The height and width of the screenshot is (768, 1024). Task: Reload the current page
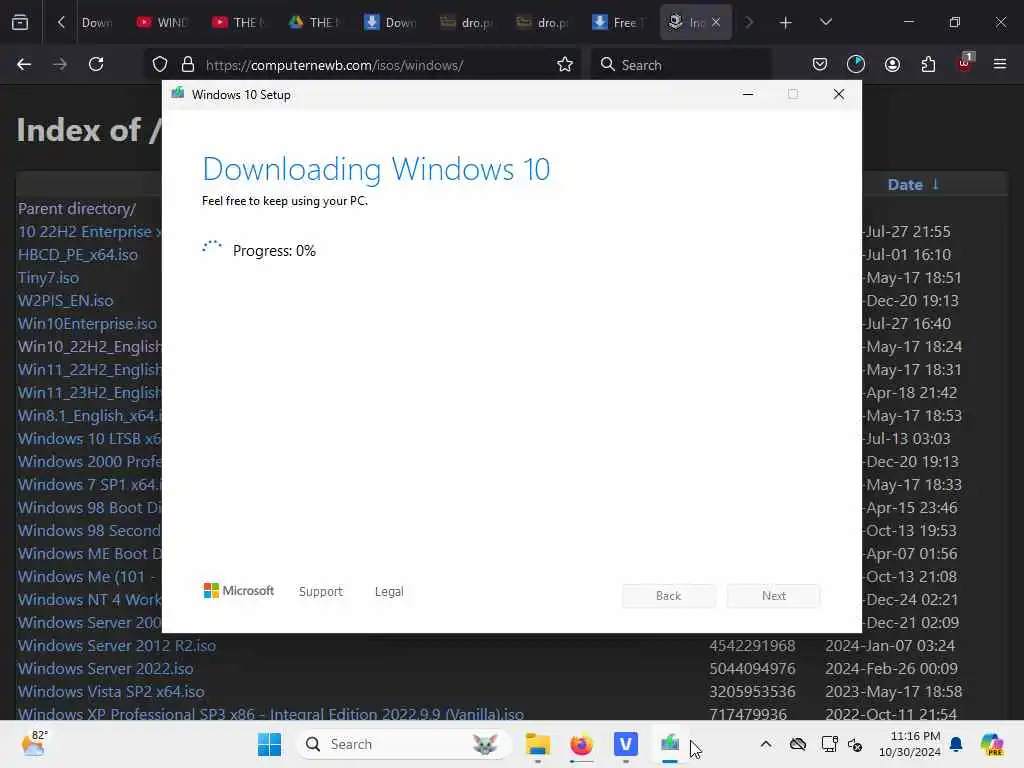(97, 65)
